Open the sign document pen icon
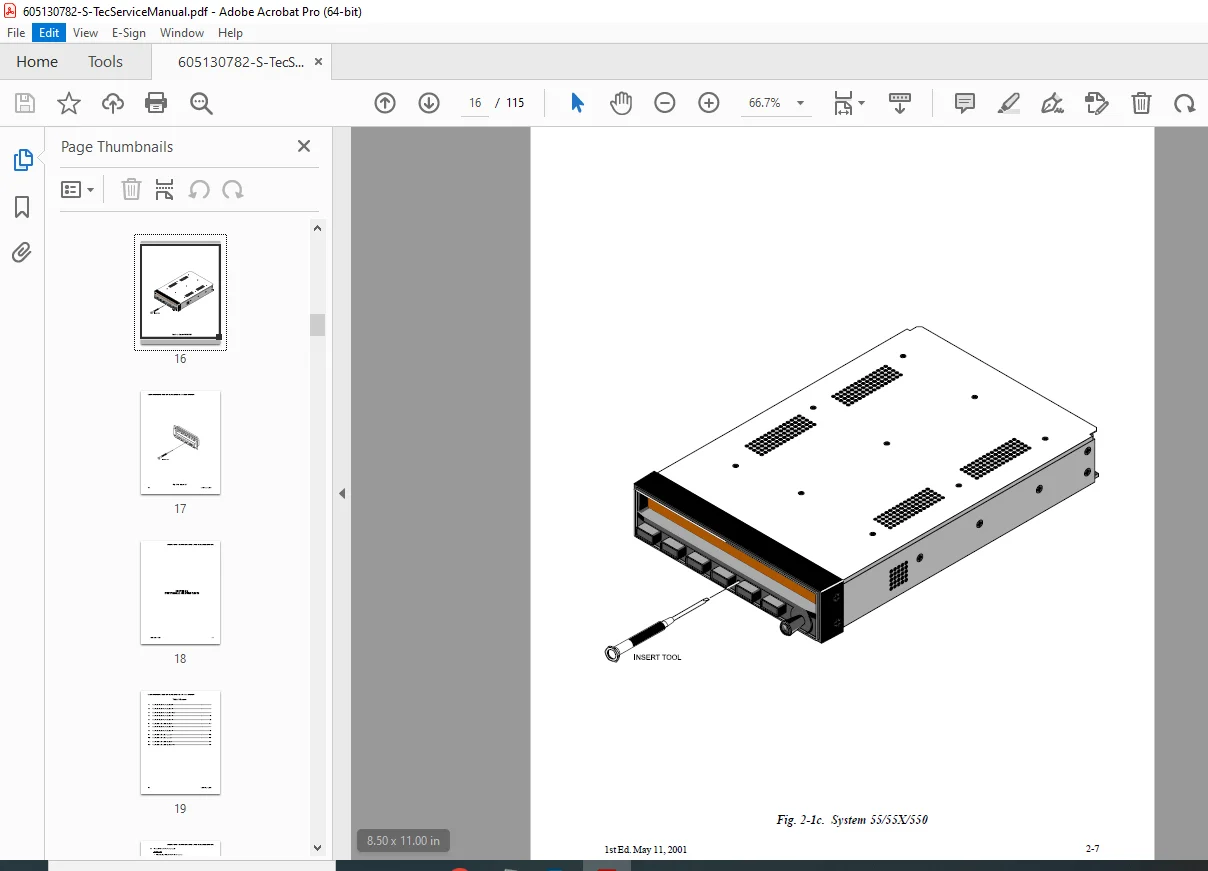The image size is (1208, 871). click(1052, 103)
